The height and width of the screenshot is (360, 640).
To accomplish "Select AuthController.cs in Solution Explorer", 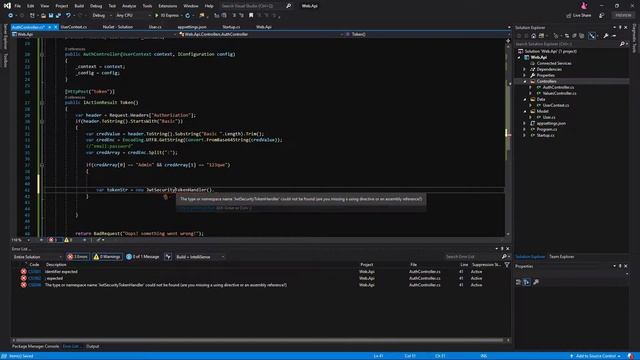I will pyautogui.click(x=558, y=87).
